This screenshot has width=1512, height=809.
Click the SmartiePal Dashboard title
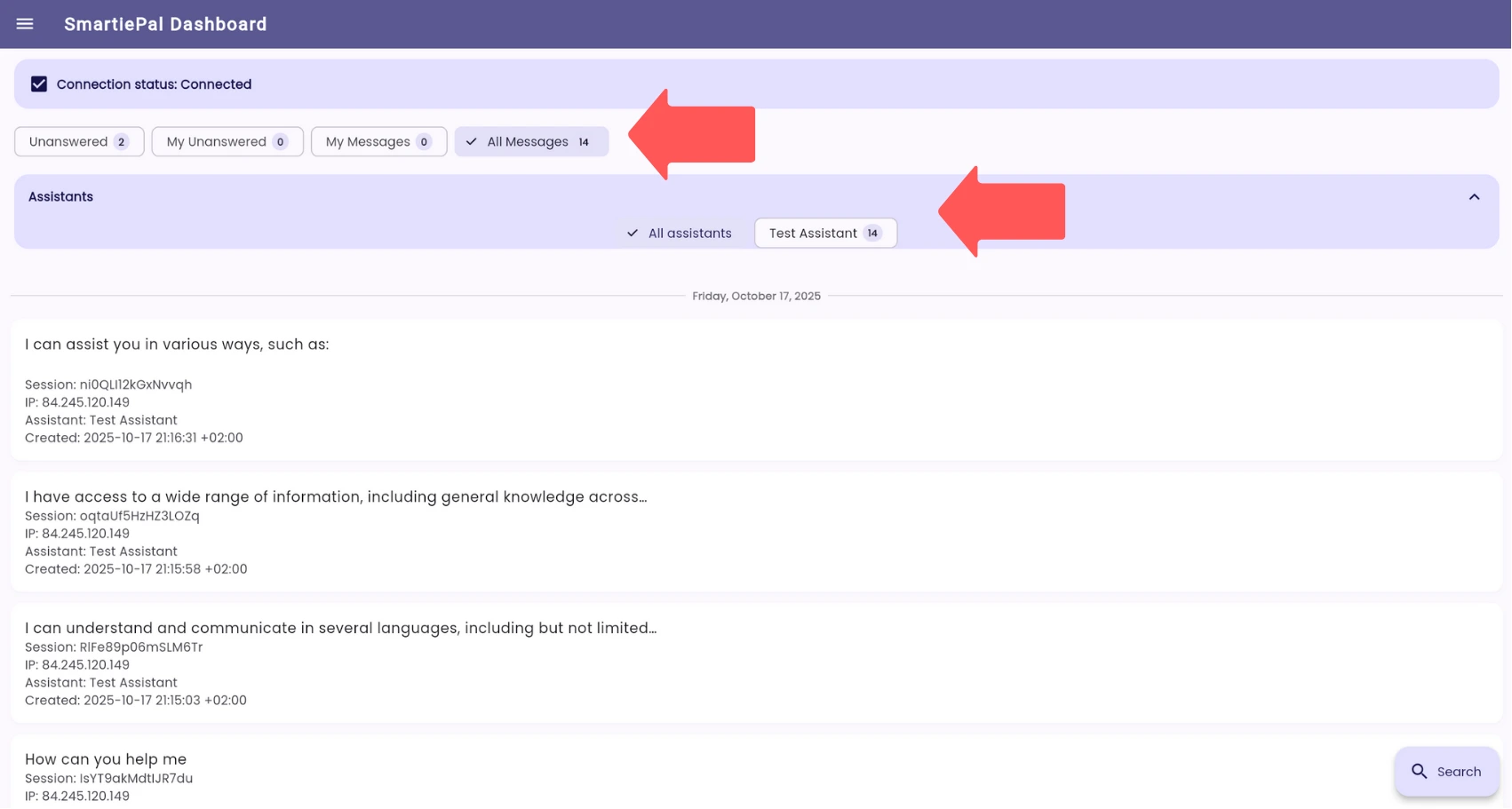coord(165,24)
